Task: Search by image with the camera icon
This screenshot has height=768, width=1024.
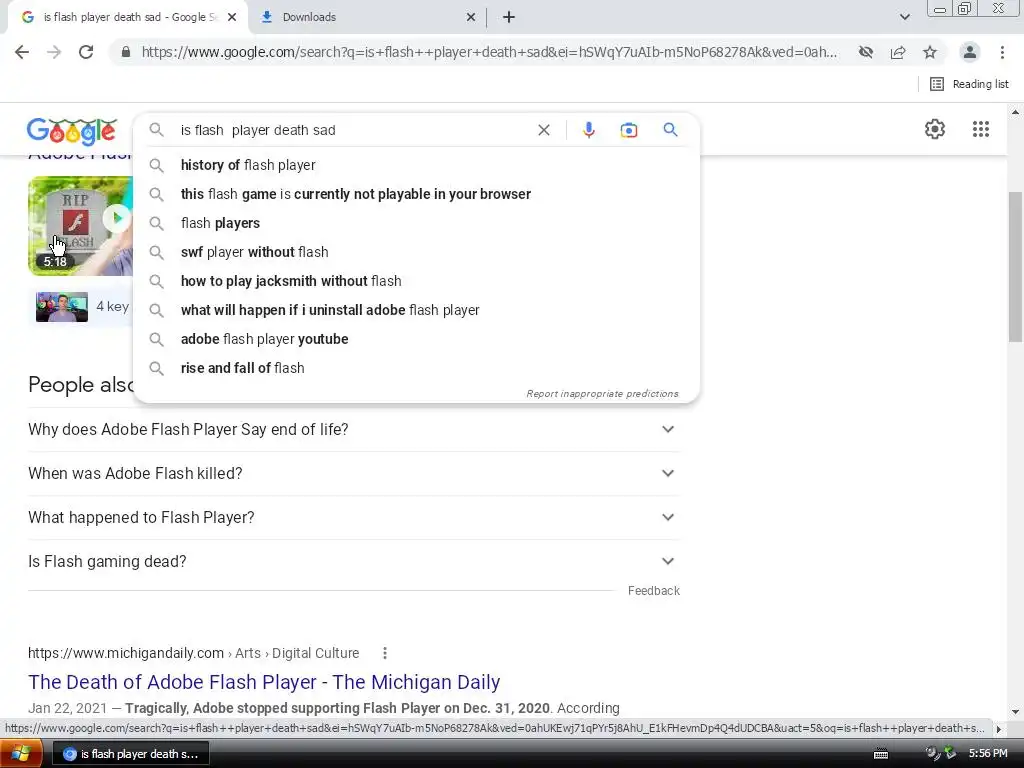Action: tap(628, 130)
